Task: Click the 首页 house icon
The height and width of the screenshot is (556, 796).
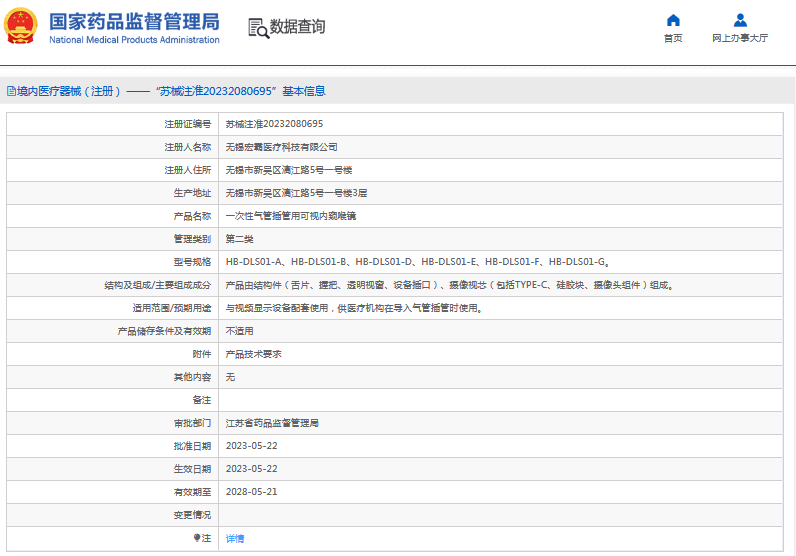Action: point(673,20)
